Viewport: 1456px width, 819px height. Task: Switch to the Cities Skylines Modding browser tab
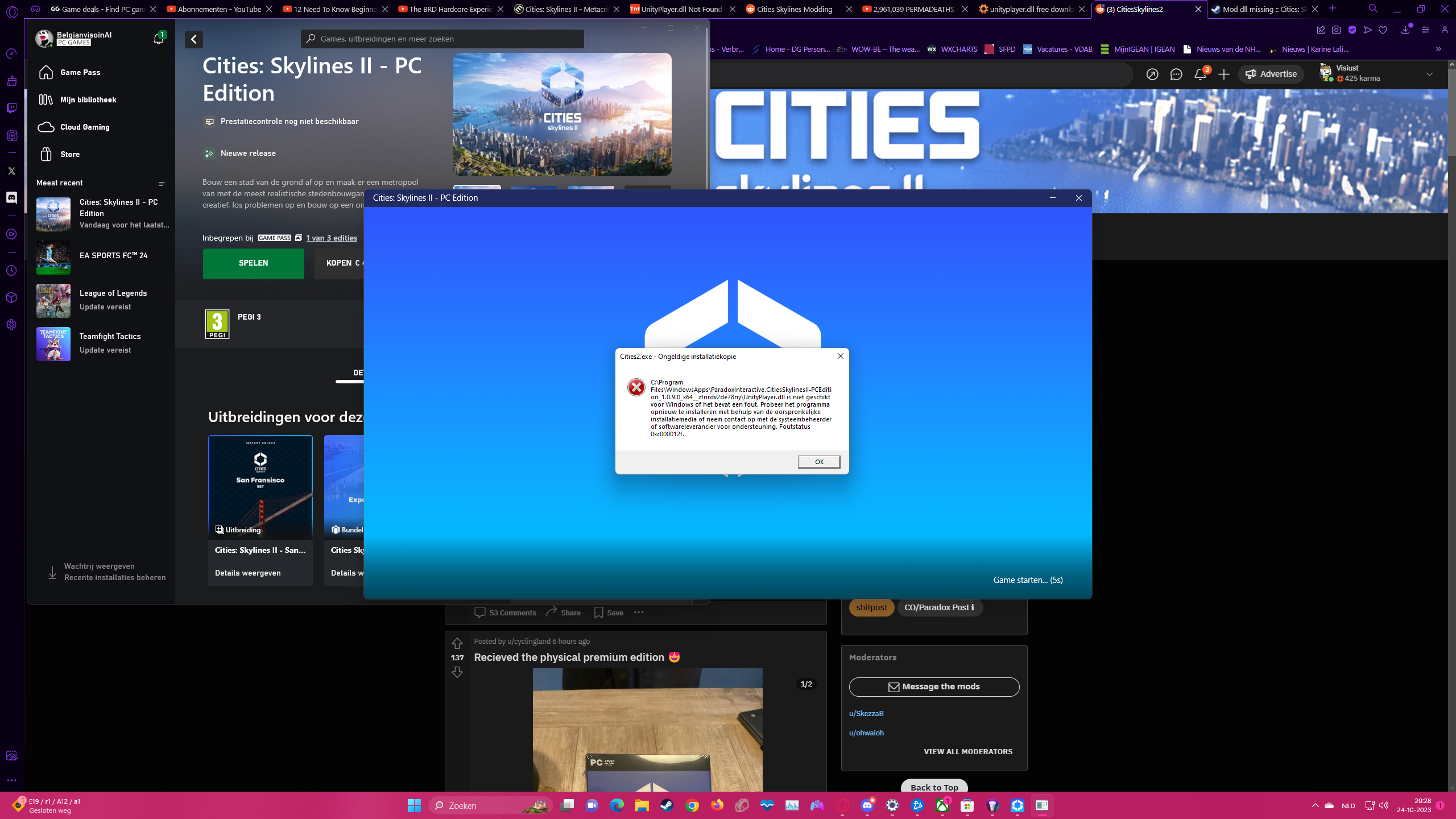(795, 9)
